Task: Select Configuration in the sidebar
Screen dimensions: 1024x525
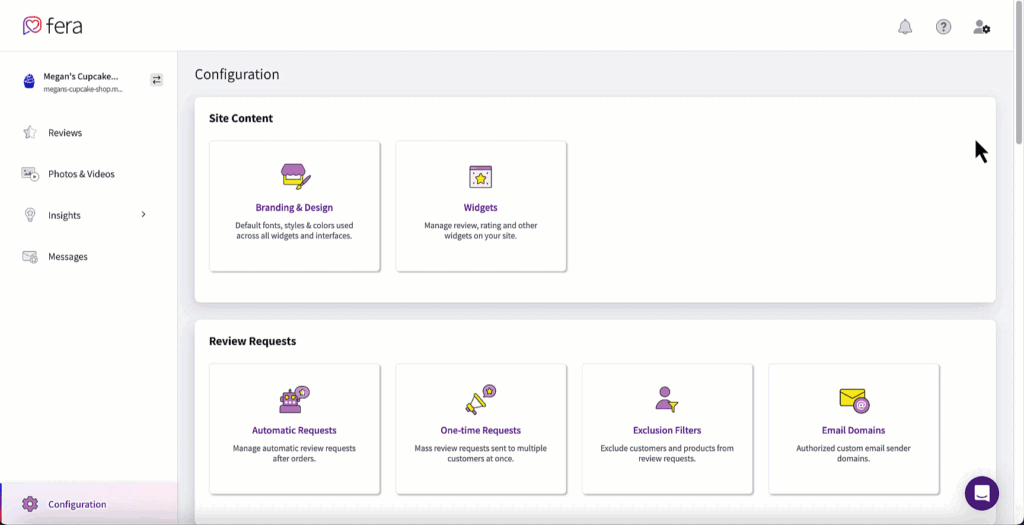Action: pyautogui.click(x=77, y=504)
